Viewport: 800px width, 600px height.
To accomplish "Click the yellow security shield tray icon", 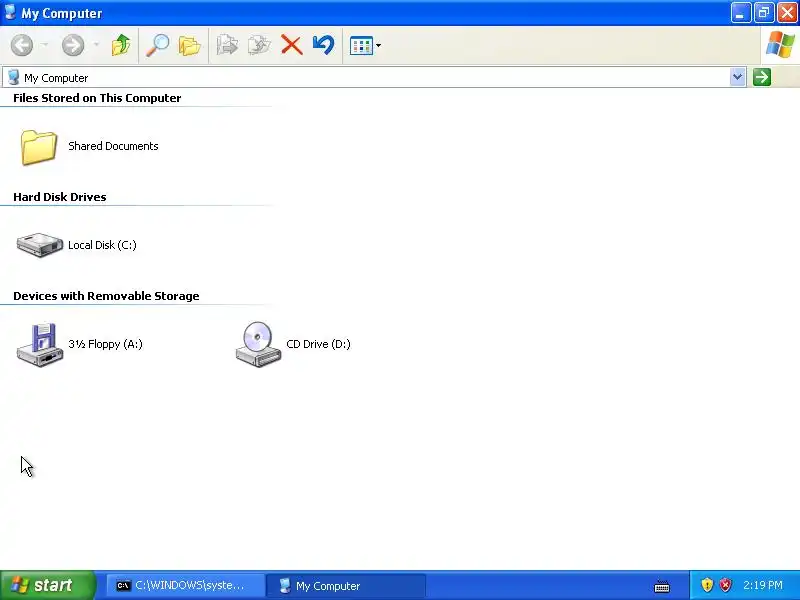I will [x=707, y=585].
